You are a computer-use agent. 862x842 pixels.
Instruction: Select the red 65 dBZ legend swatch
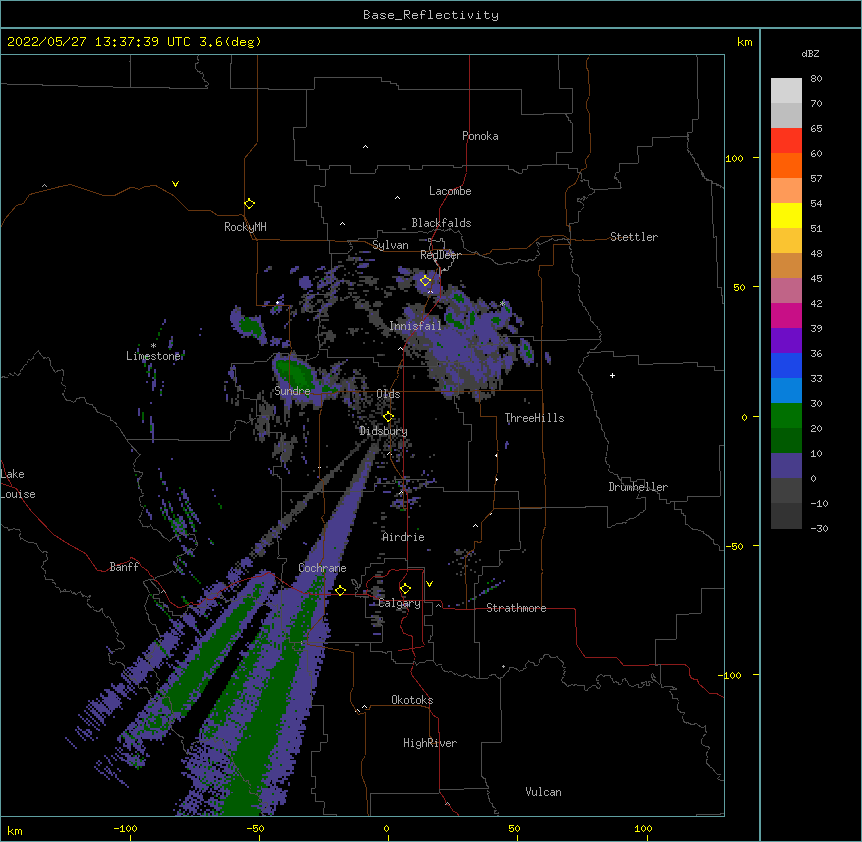coord(786,141)
